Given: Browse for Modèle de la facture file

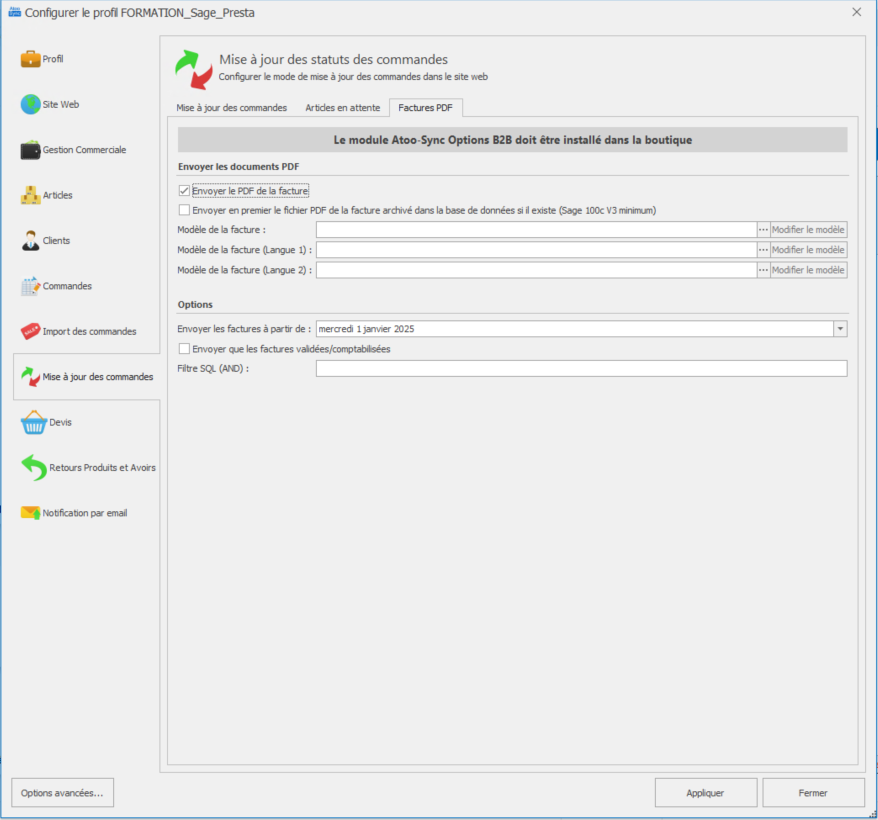Looking at the screenshot, I should pyautogui.click(x=763, y=230).
